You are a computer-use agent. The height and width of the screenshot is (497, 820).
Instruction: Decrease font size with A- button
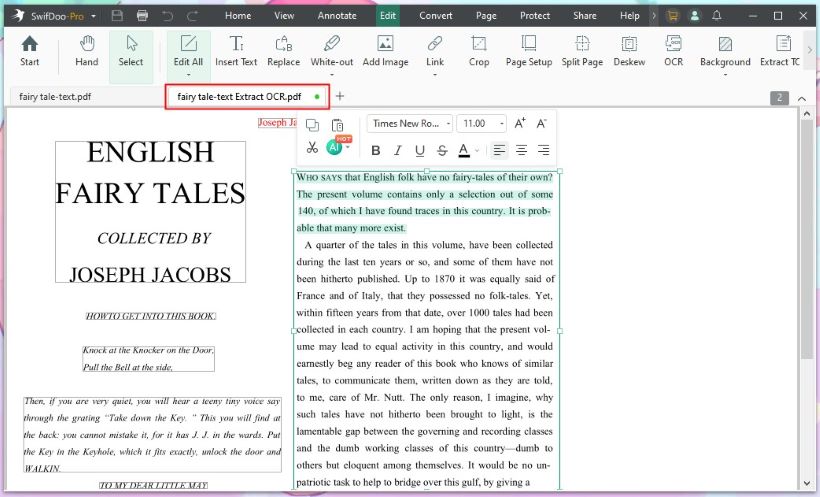pyautogui.click(x=541, y=123)
